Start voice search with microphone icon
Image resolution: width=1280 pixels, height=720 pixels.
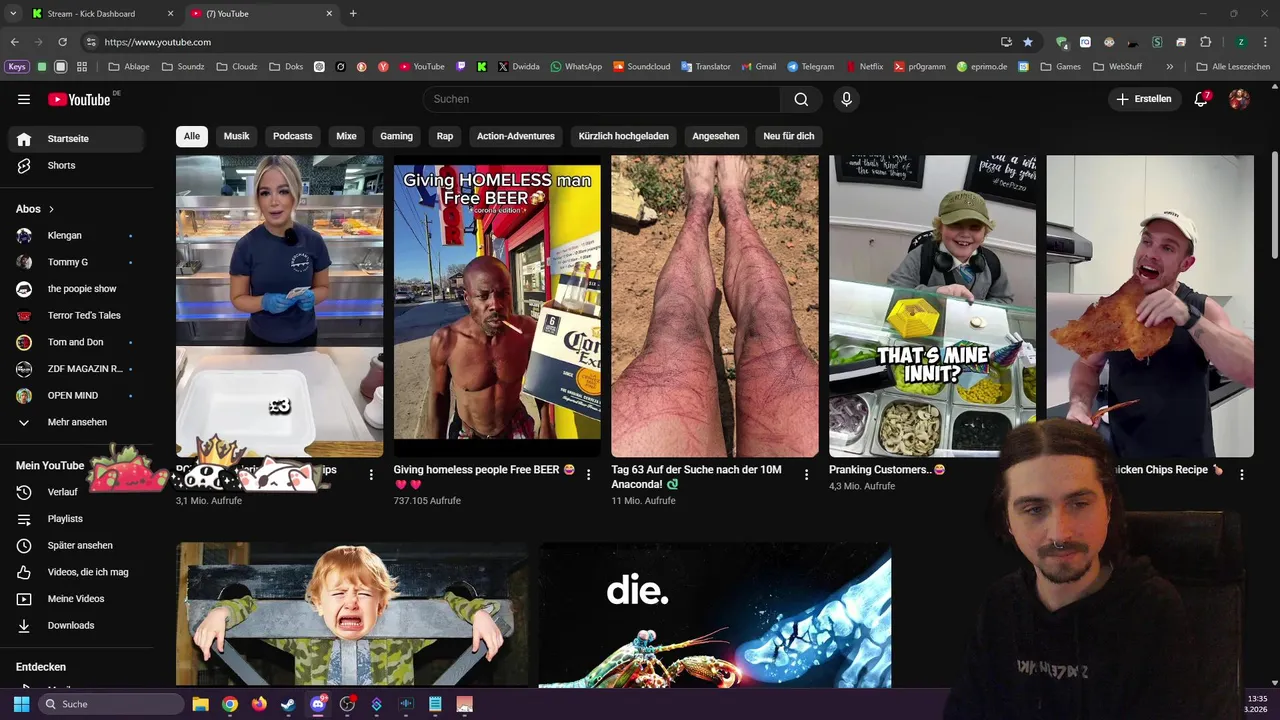point(846,99)
